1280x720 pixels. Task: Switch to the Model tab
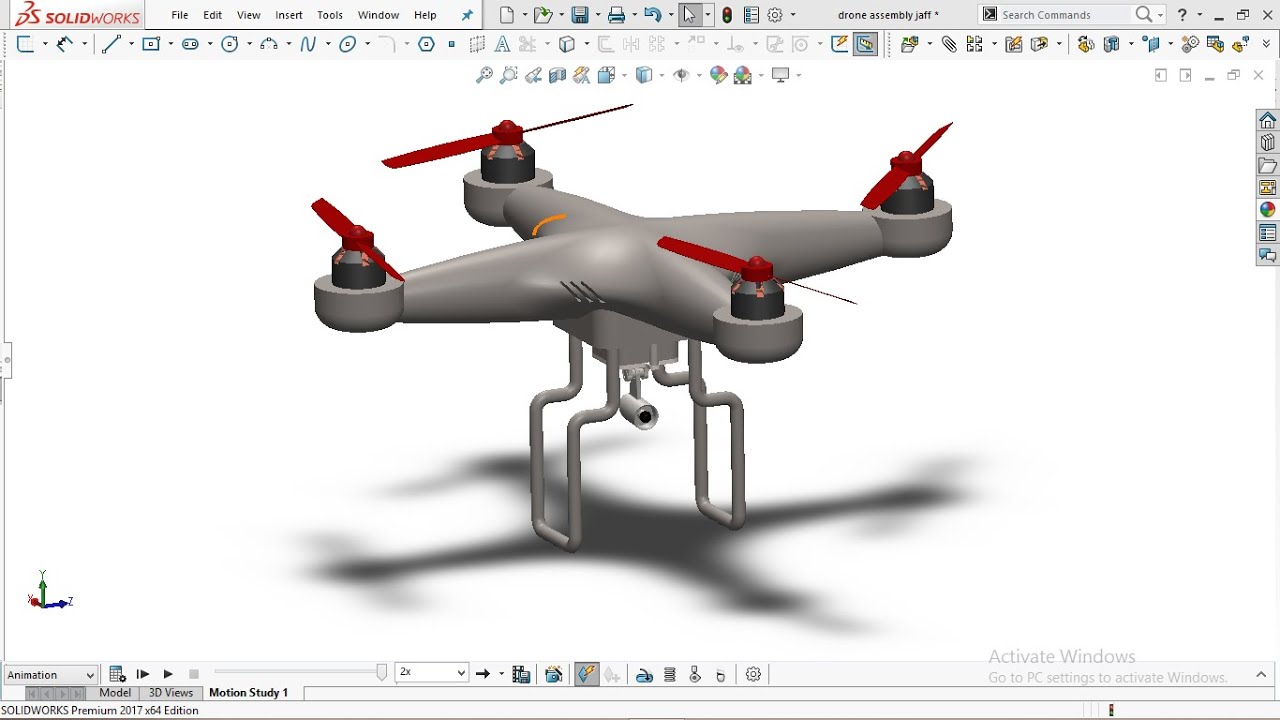pos(115,692)
